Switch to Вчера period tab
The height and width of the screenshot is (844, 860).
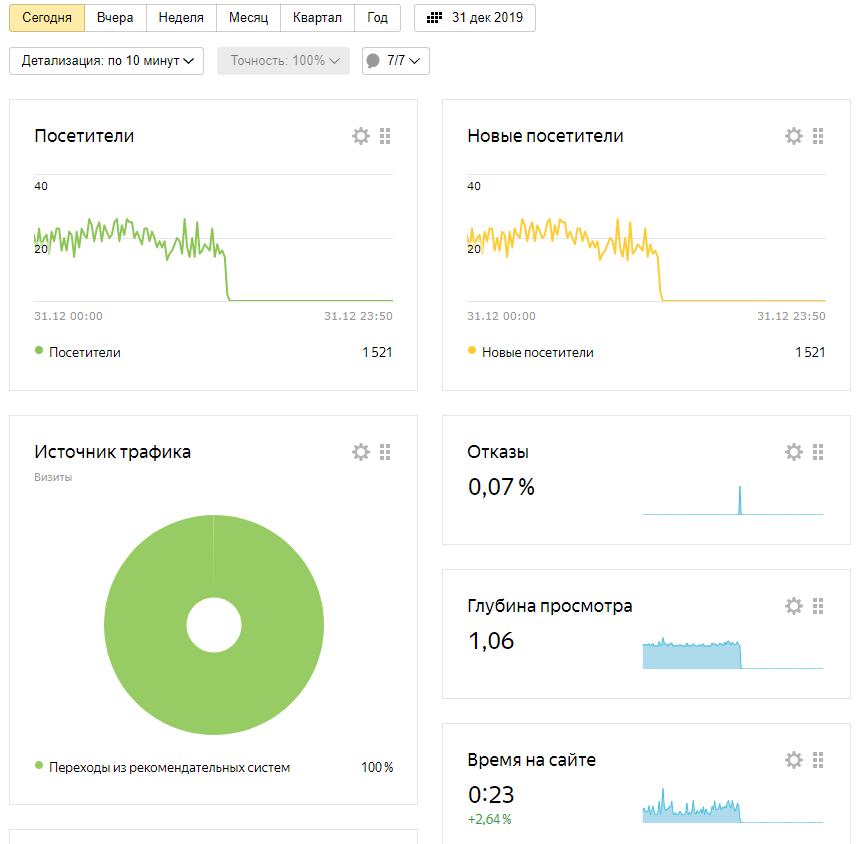(115, 18)
